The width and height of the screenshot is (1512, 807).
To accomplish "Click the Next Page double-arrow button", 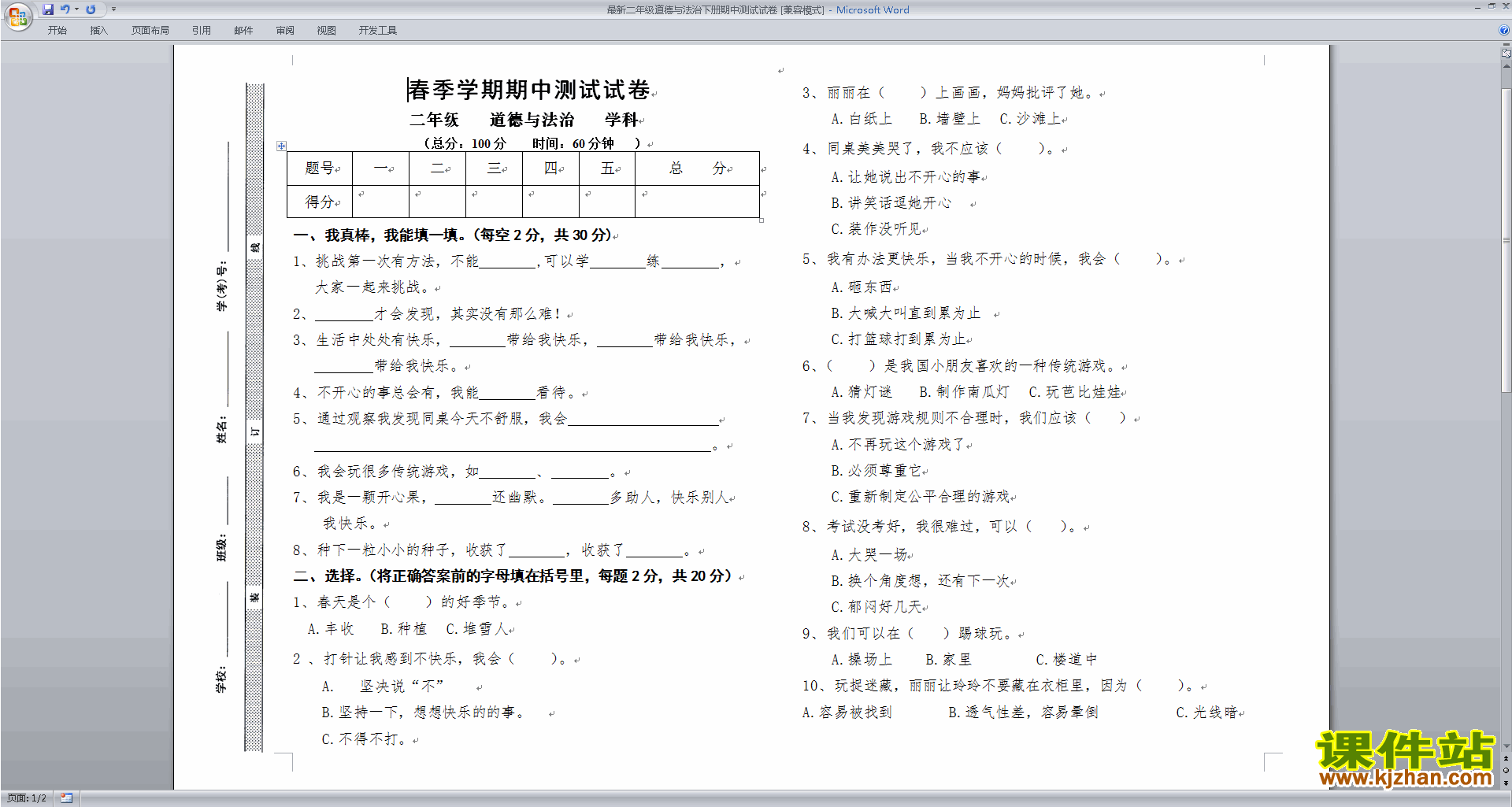I will 1506,783.
